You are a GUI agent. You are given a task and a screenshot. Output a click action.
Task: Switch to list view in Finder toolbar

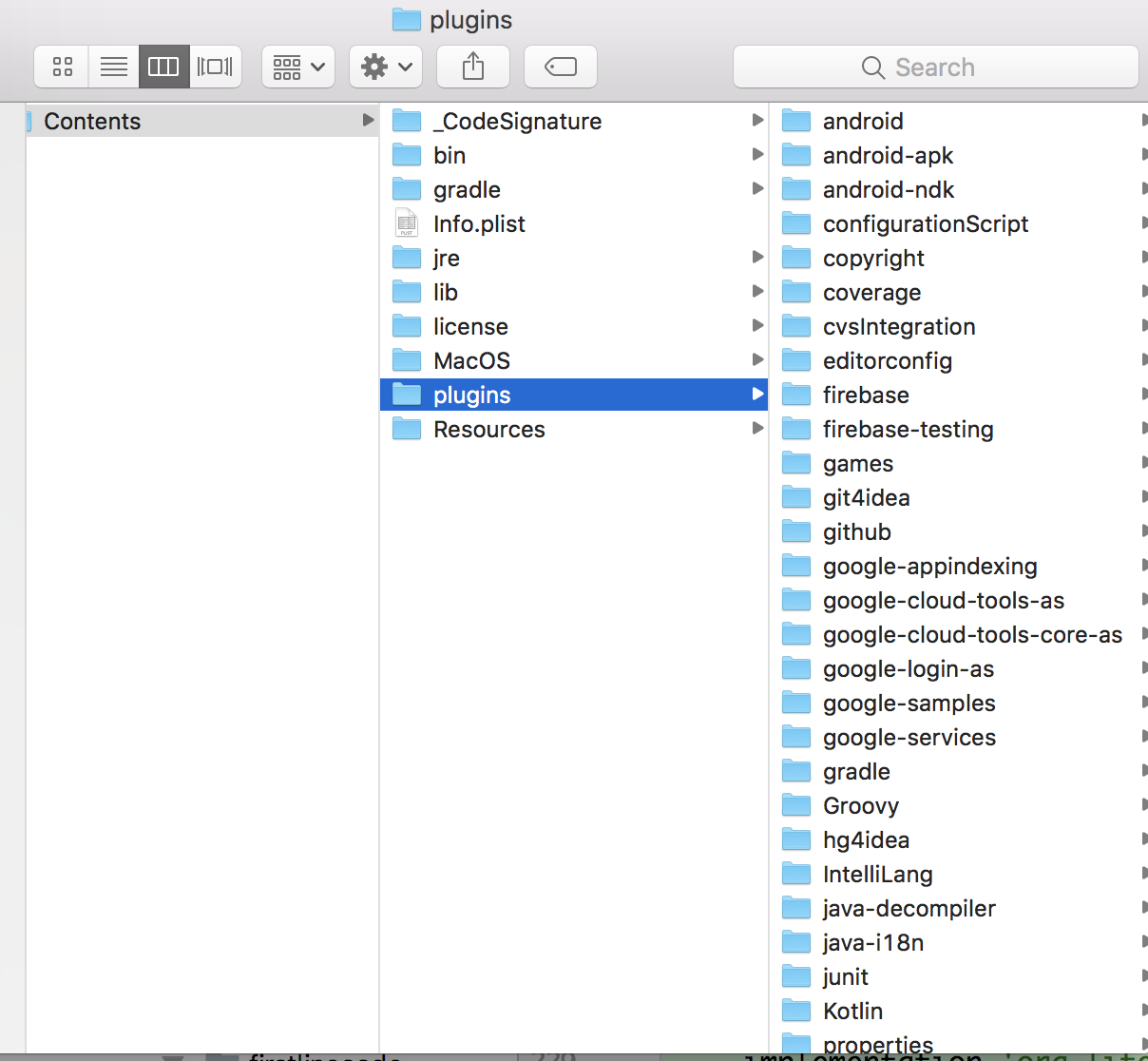point(114,67)
